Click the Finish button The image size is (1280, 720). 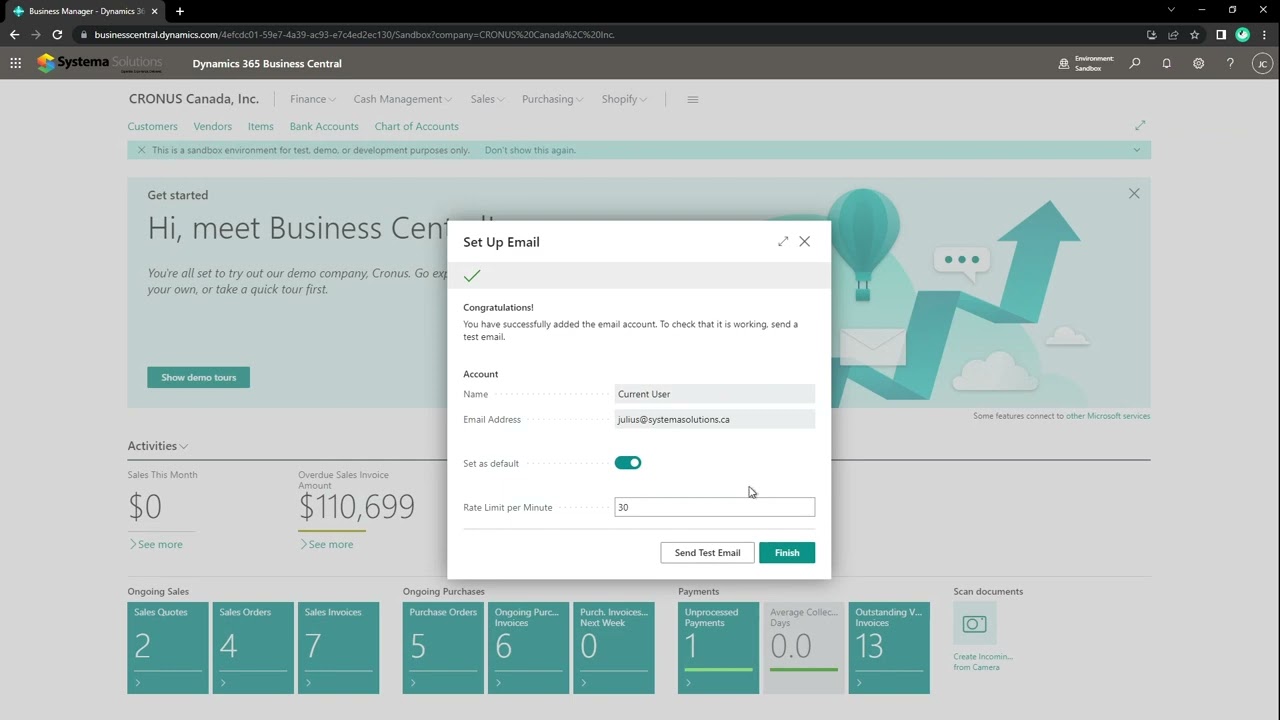[787, 553]
